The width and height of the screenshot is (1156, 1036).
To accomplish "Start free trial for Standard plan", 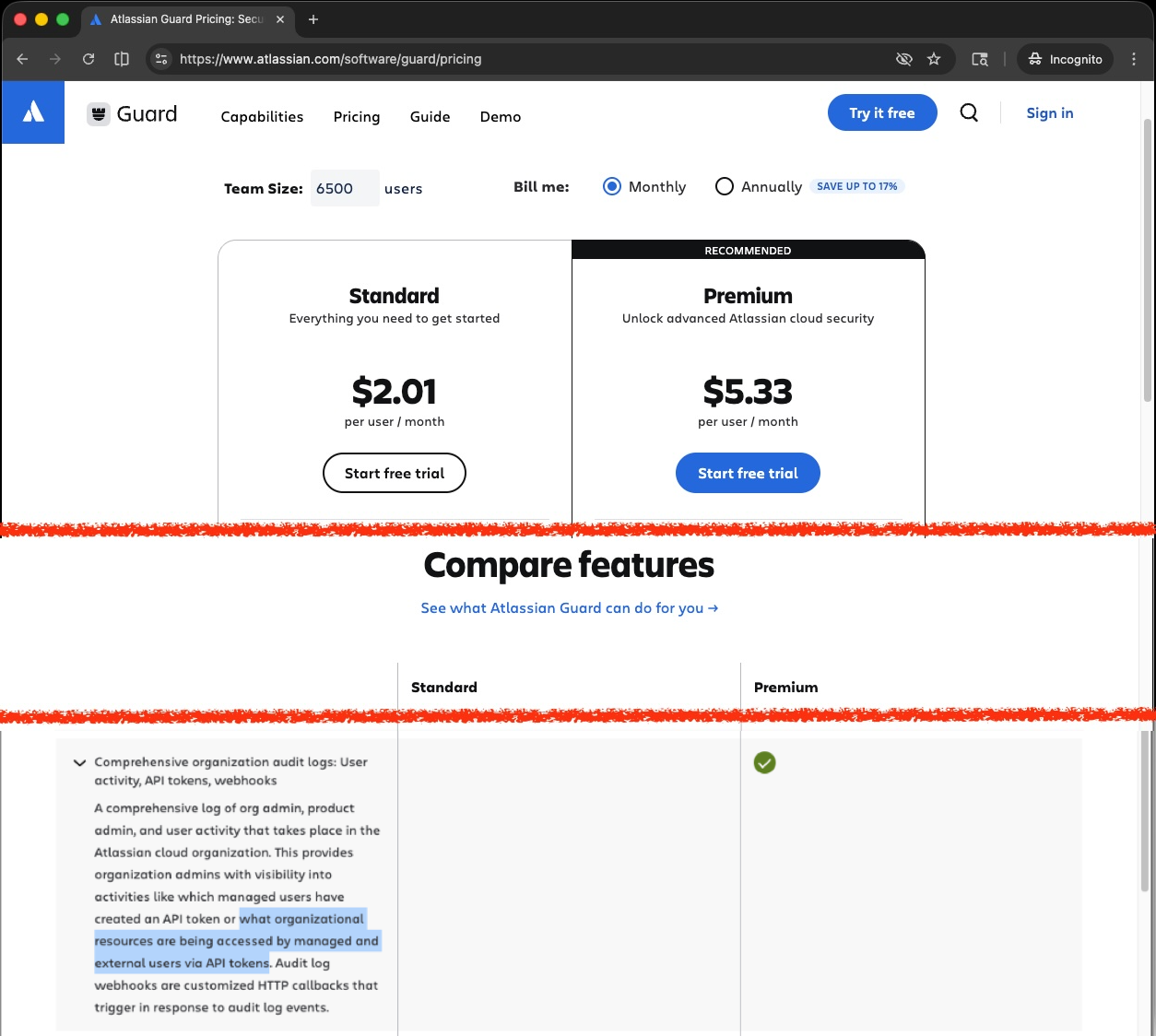I will [x=395, y=473].
